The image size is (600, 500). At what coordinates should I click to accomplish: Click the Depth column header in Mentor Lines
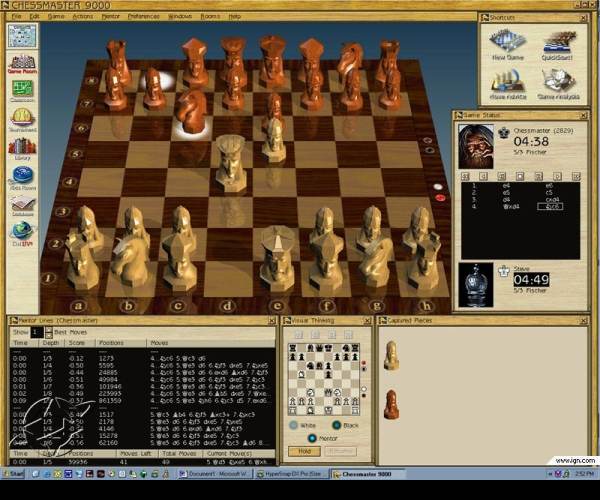click(x=52, y=343)
